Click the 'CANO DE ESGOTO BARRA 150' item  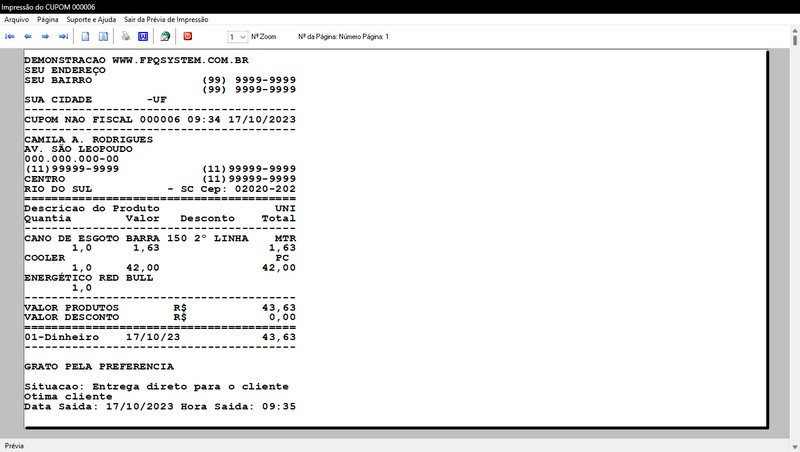(x=160, y=238)
